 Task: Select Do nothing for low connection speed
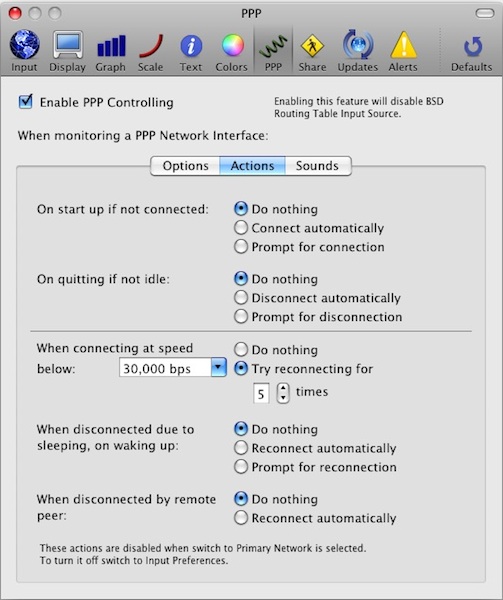coord(241,349)
